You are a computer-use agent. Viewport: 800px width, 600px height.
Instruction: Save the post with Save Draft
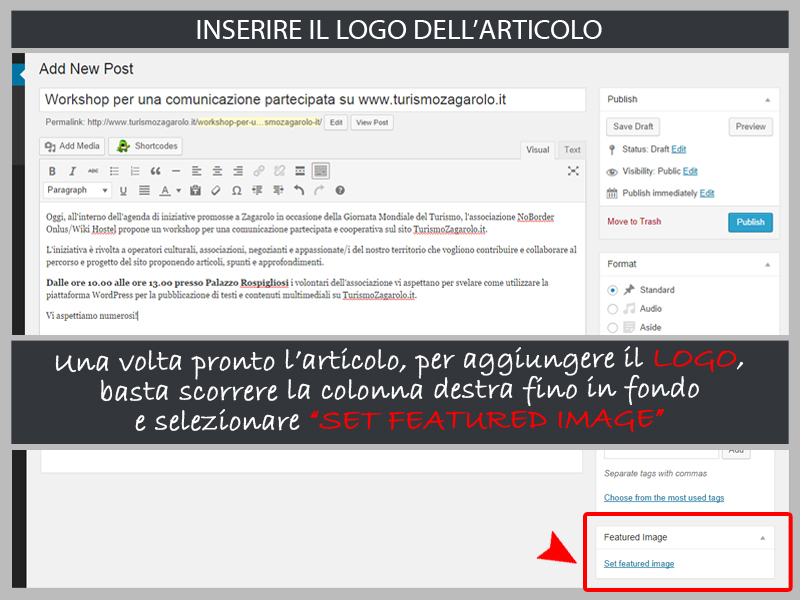click(x=633, y=127)
